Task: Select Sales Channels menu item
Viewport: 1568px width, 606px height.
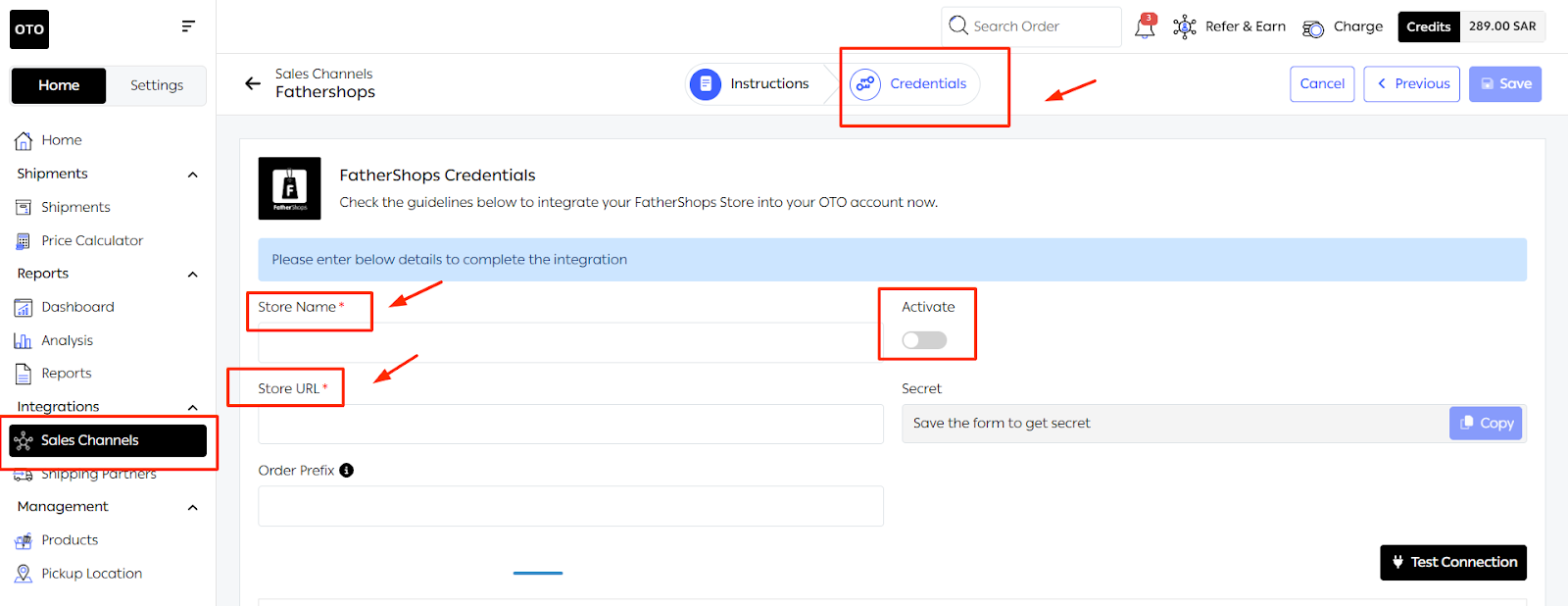Action: (x=108, y=440)
